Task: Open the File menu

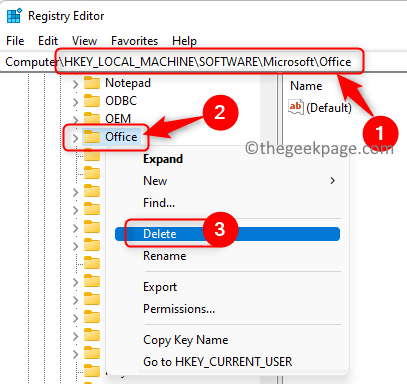Action: point(15,41)
